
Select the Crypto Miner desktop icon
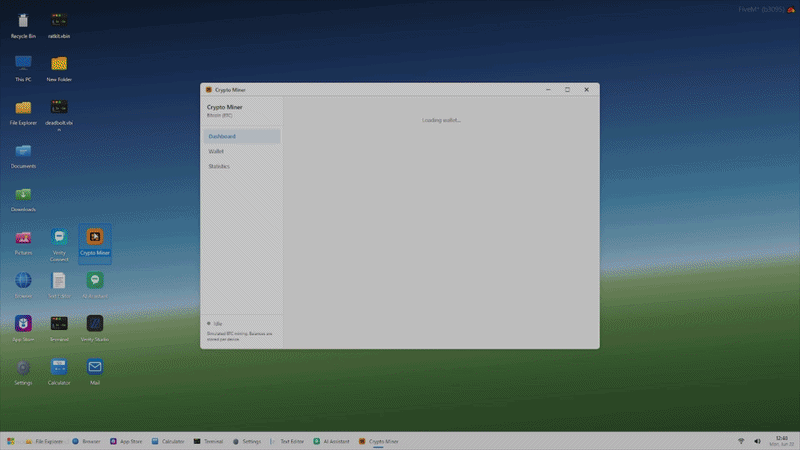(x=94, y=243)
